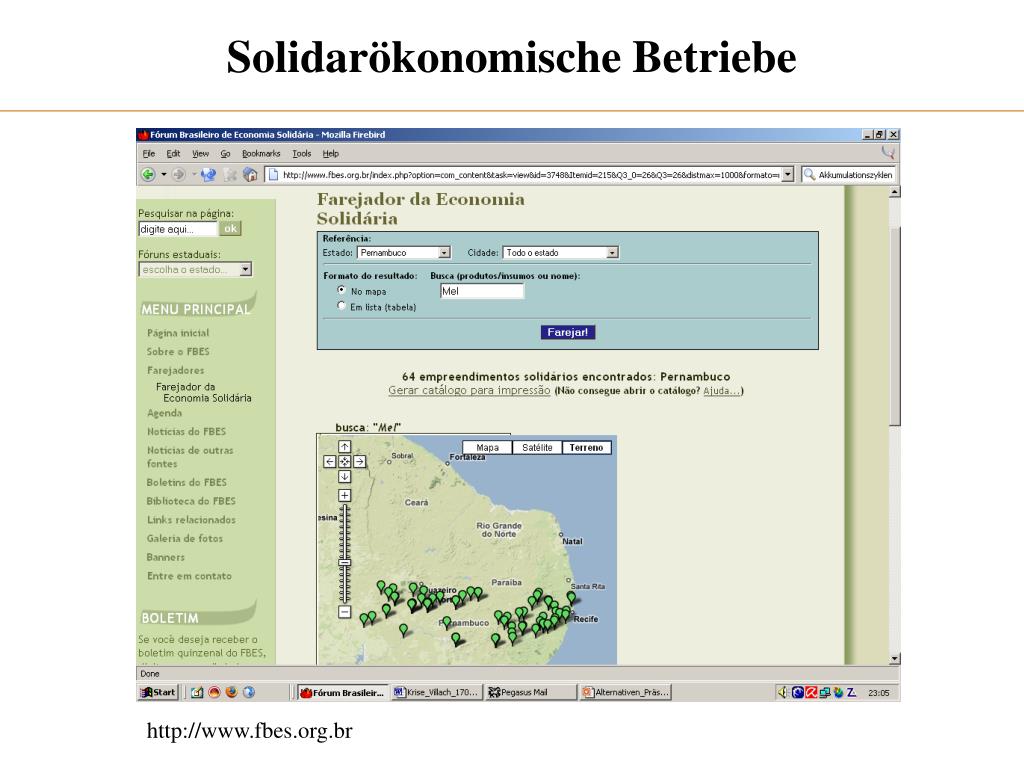Zoom in the map with plus button

[x=345, y=496]
